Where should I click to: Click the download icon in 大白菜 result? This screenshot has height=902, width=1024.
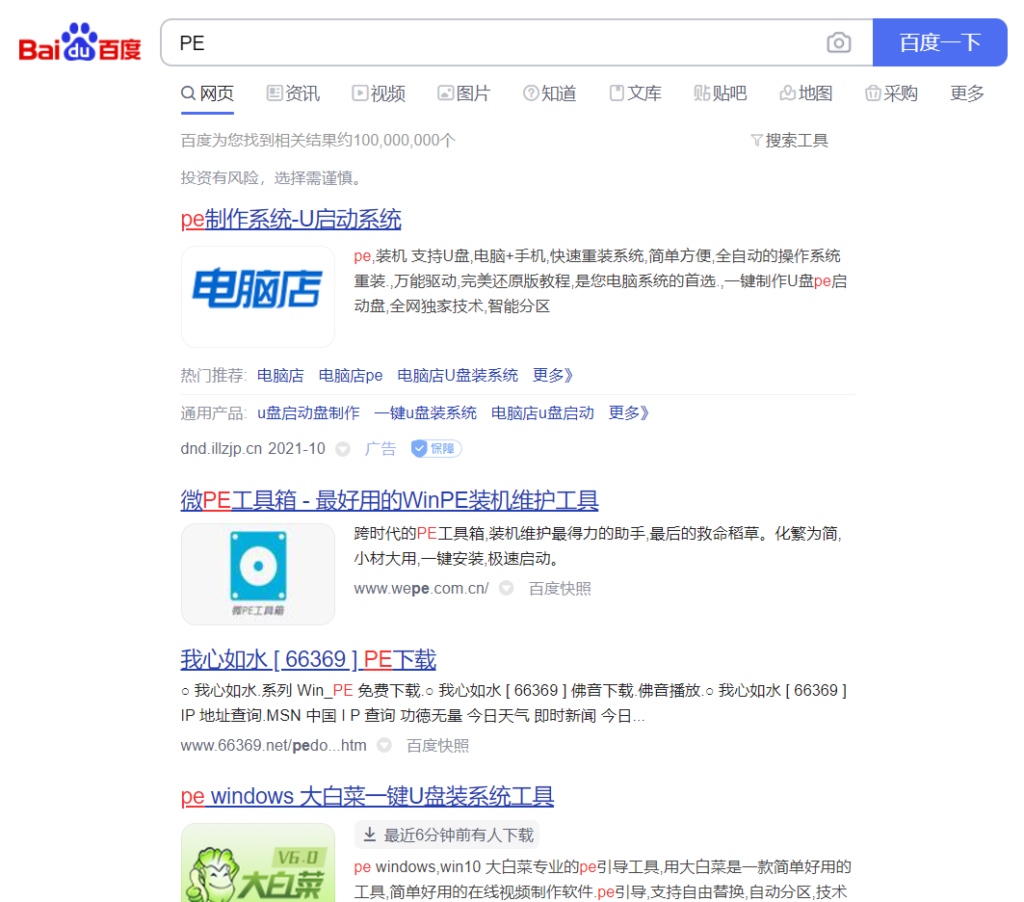[370, 835]
